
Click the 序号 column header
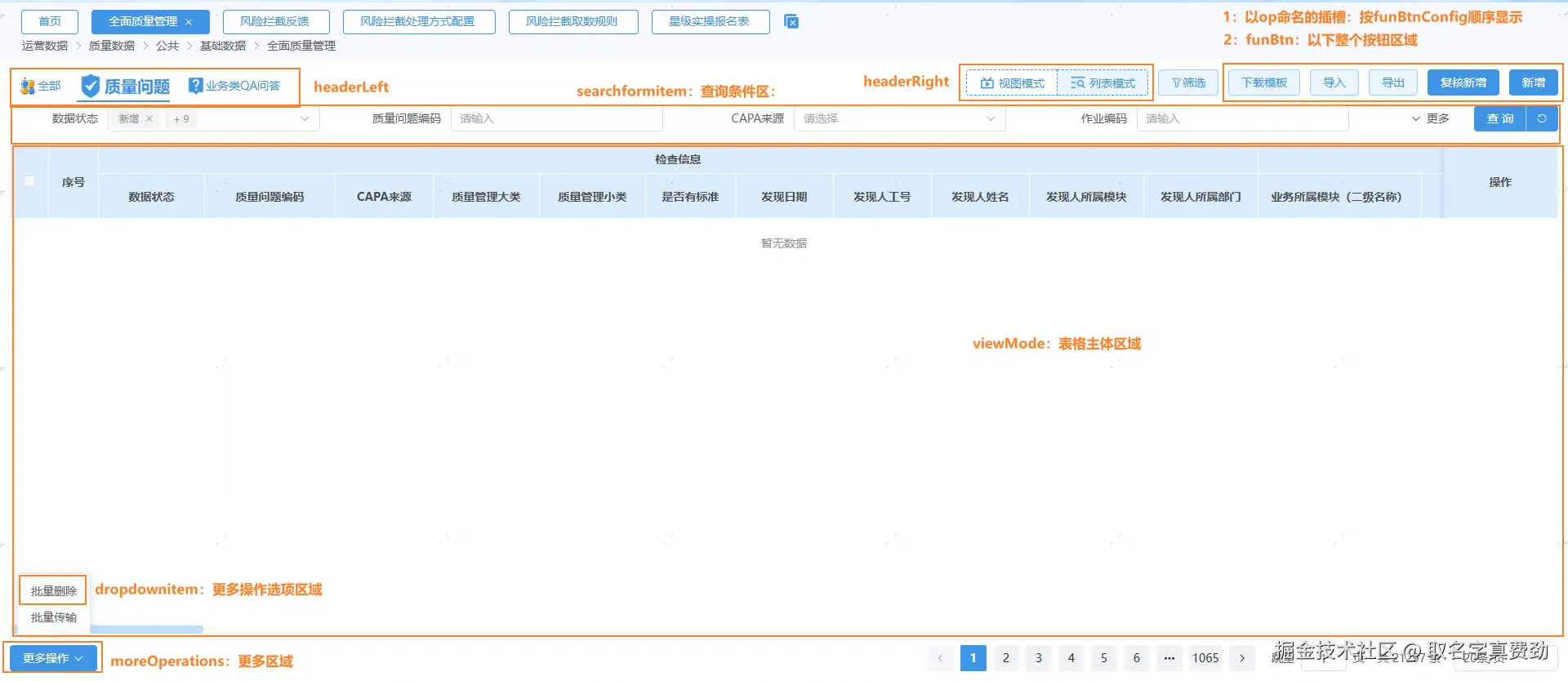click(x=73, y=182)
